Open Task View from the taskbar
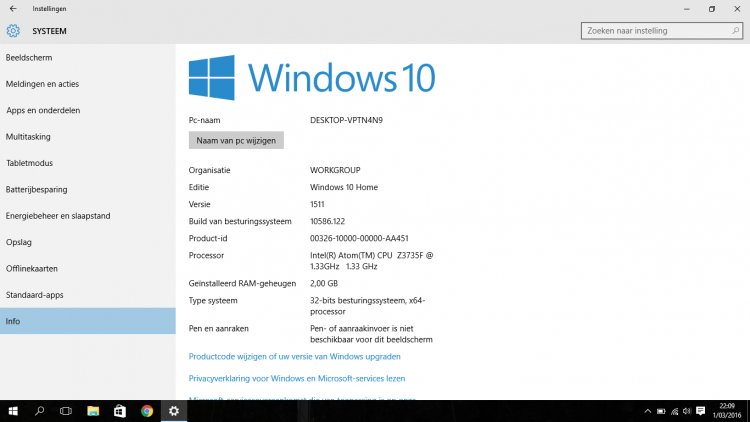 point(66,411)
